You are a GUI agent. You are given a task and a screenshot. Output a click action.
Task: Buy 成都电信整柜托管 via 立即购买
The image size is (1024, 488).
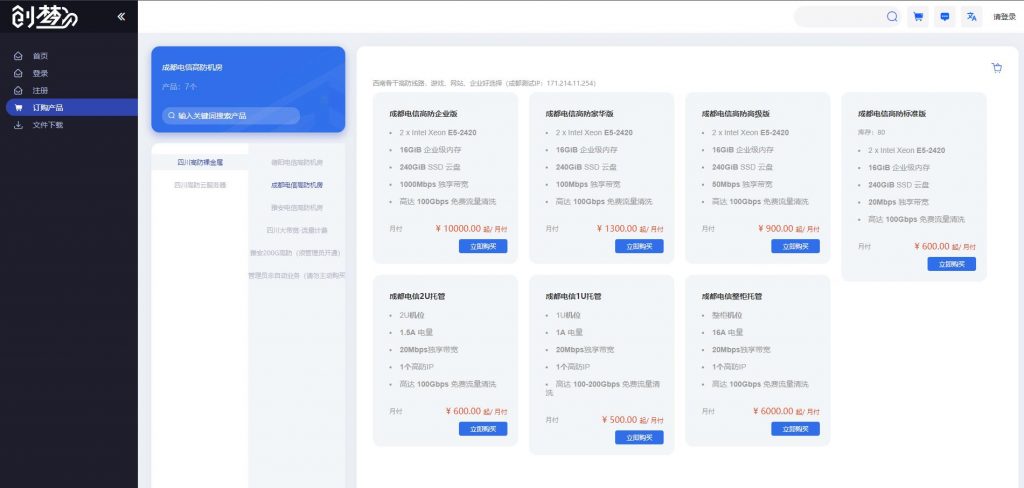(795, 429)
